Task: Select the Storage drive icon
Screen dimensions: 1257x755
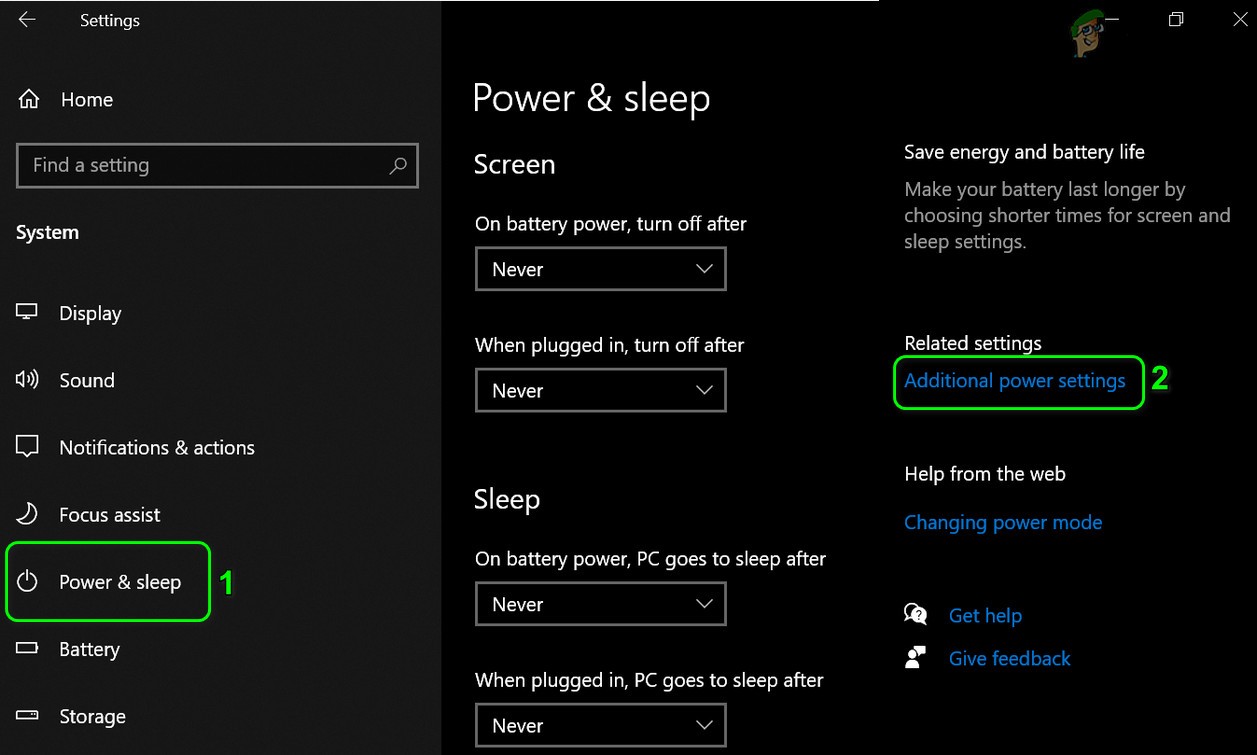Action: click(x=26, y=716)
